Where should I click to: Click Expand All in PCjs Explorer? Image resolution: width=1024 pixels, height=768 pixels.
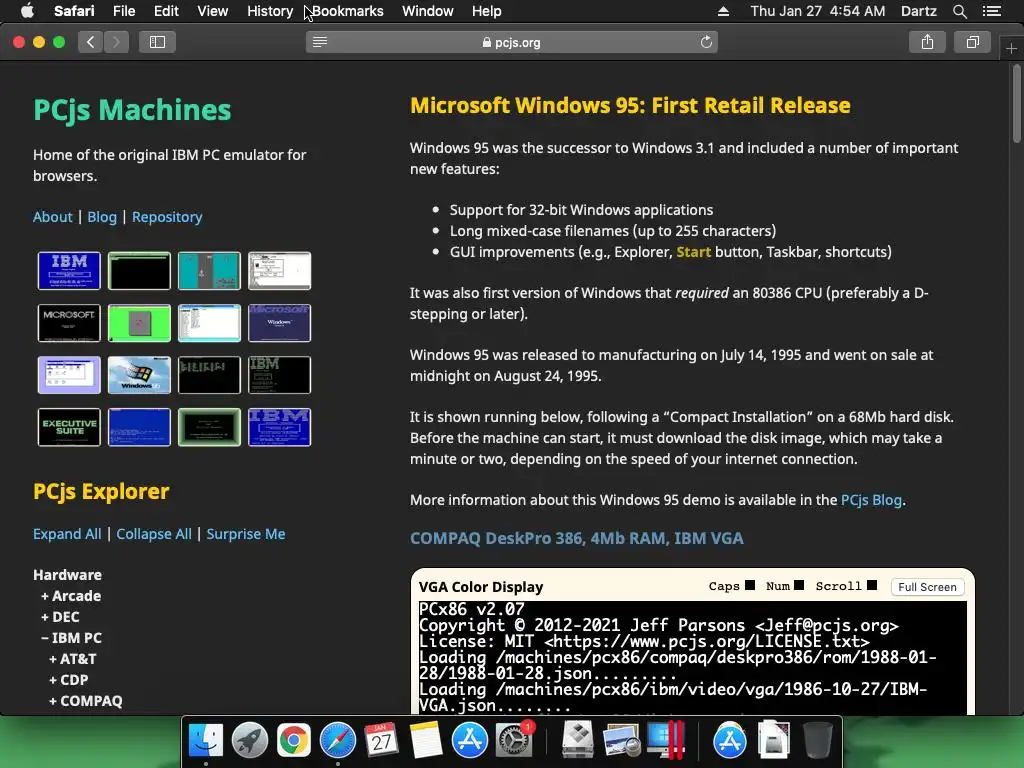tap(67, 534)
